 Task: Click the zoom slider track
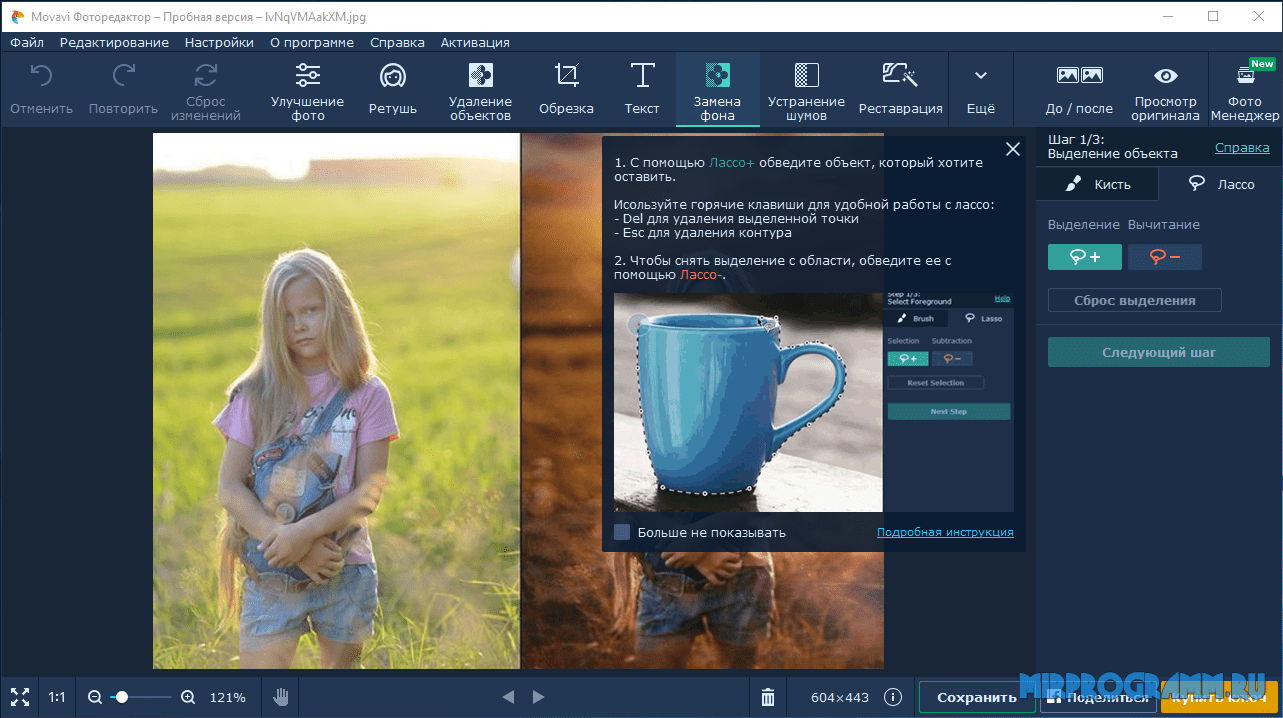click(150, 697)
